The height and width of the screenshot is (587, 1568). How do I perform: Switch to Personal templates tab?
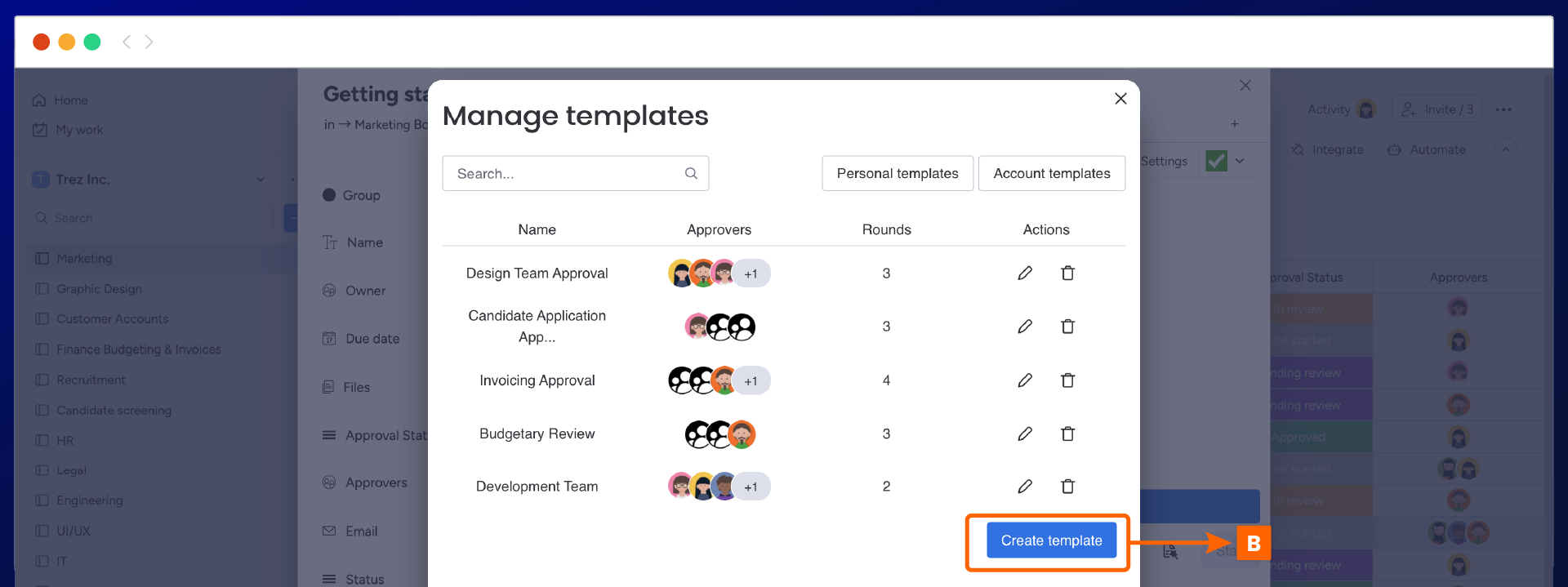(897, 173)
